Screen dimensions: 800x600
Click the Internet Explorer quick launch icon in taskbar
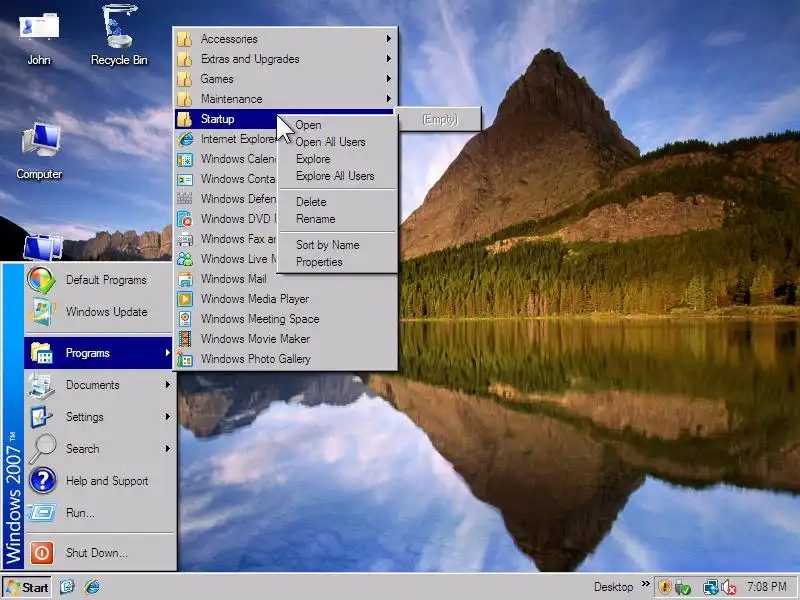click(92, 587)
